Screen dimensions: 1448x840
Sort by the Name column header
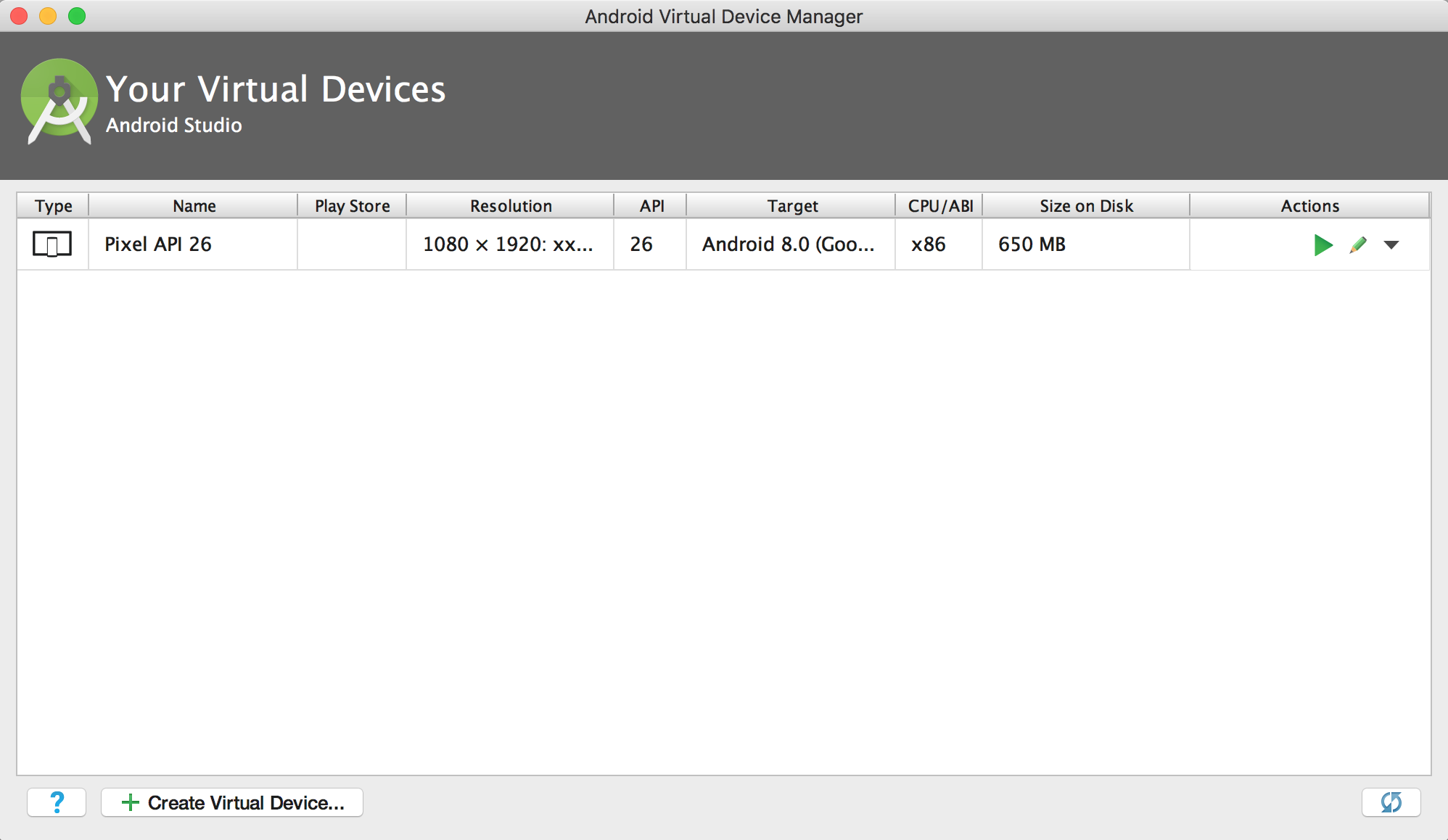194,206
